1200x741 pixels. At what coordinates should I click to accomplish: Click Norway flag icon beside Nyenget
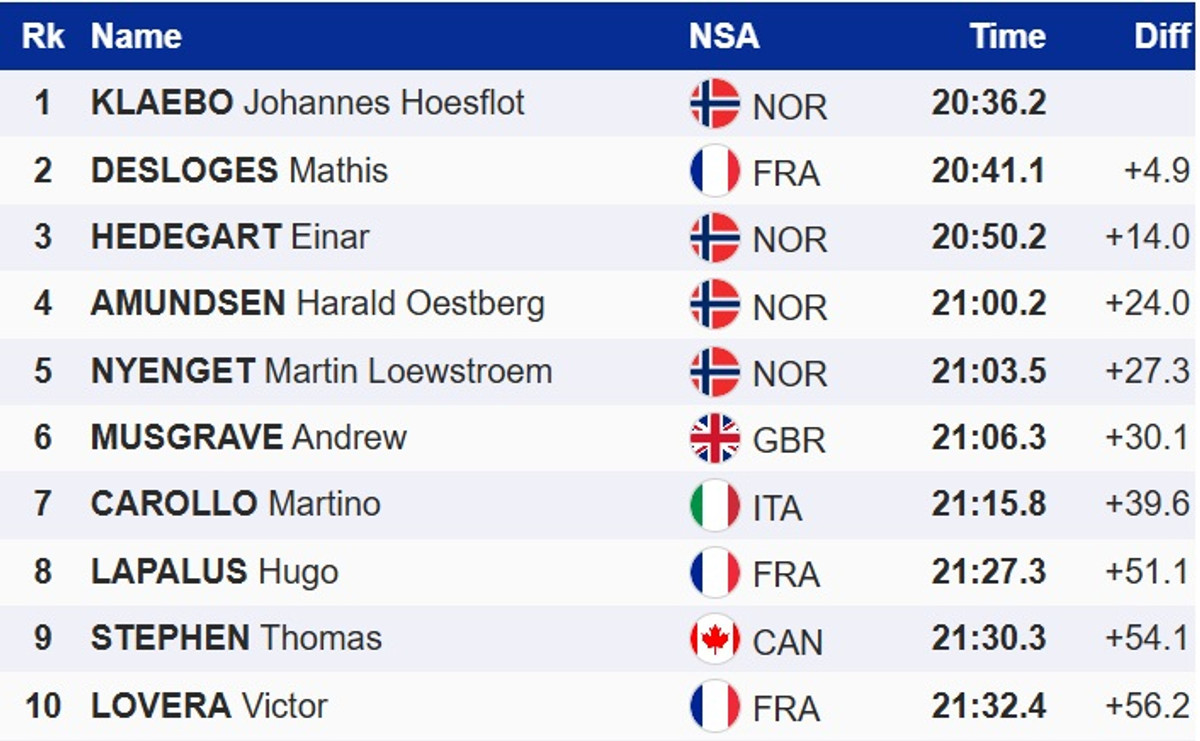click(x=714, y=372)
